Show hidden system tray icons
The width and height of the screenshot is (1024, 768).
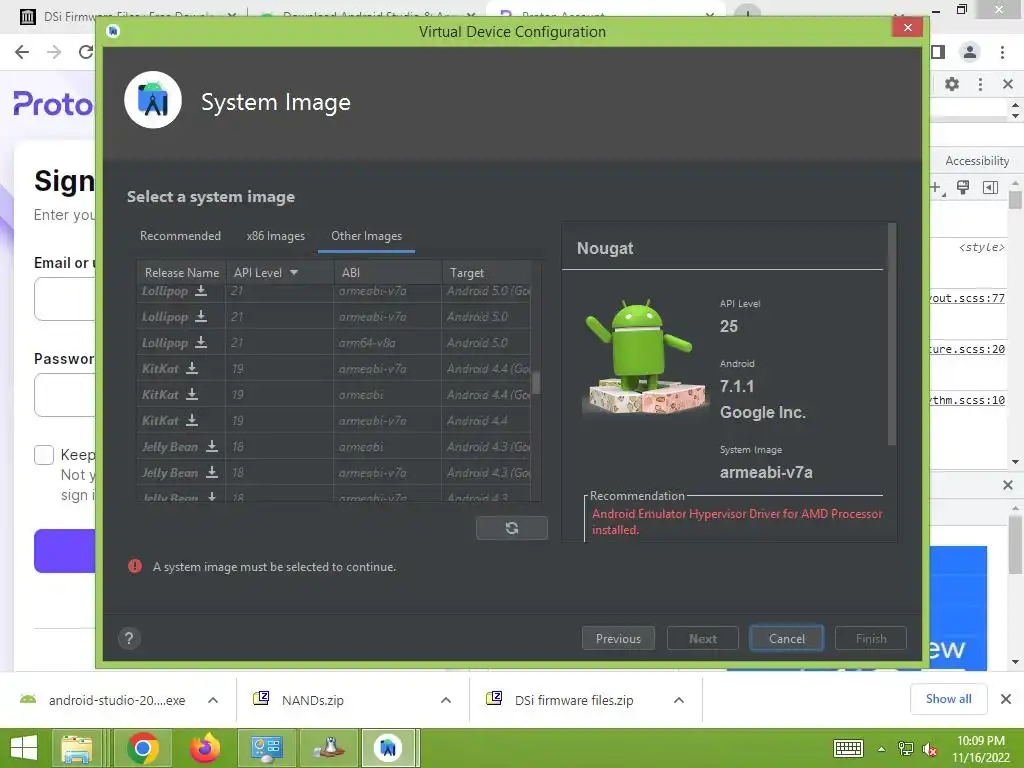pos(882,749)
